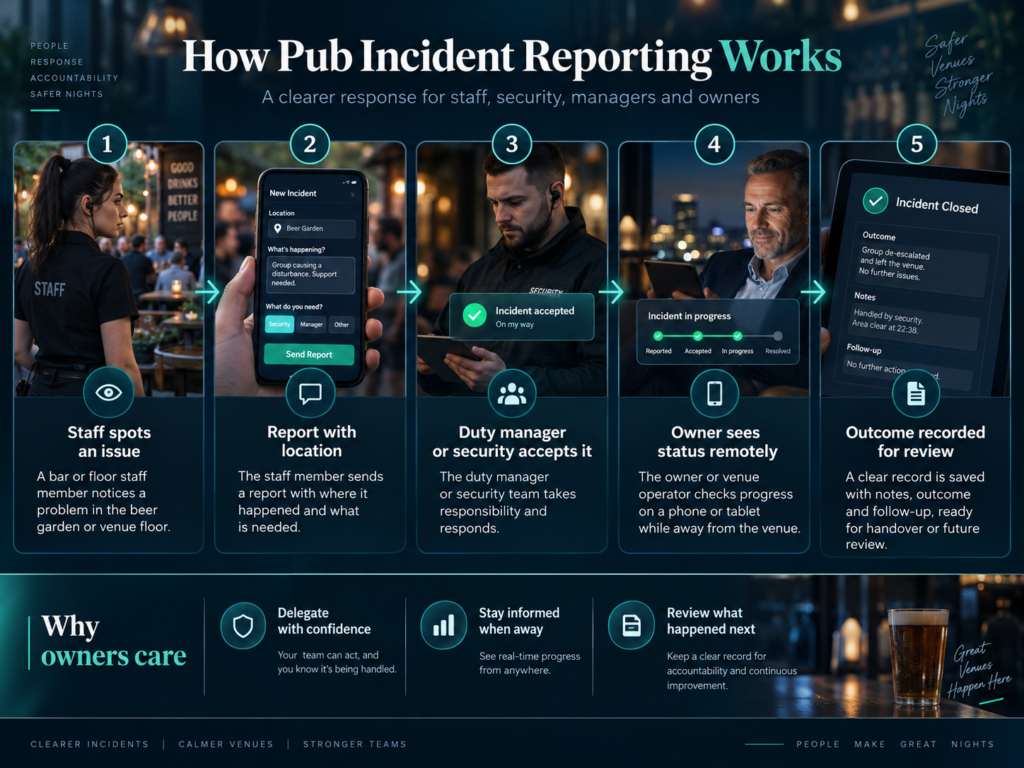This screenshot has height=768, width=1024.
Task: Click the green checkmark in Incident accepted card
Action: (475, 315)
